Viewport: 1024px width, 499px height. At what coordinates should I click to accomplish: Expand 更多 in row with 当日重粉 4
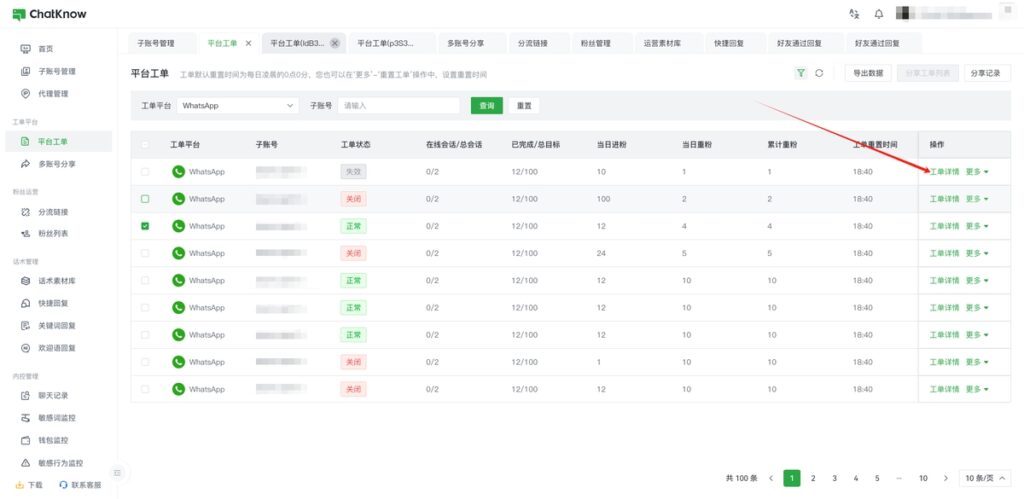coord(977,226)
